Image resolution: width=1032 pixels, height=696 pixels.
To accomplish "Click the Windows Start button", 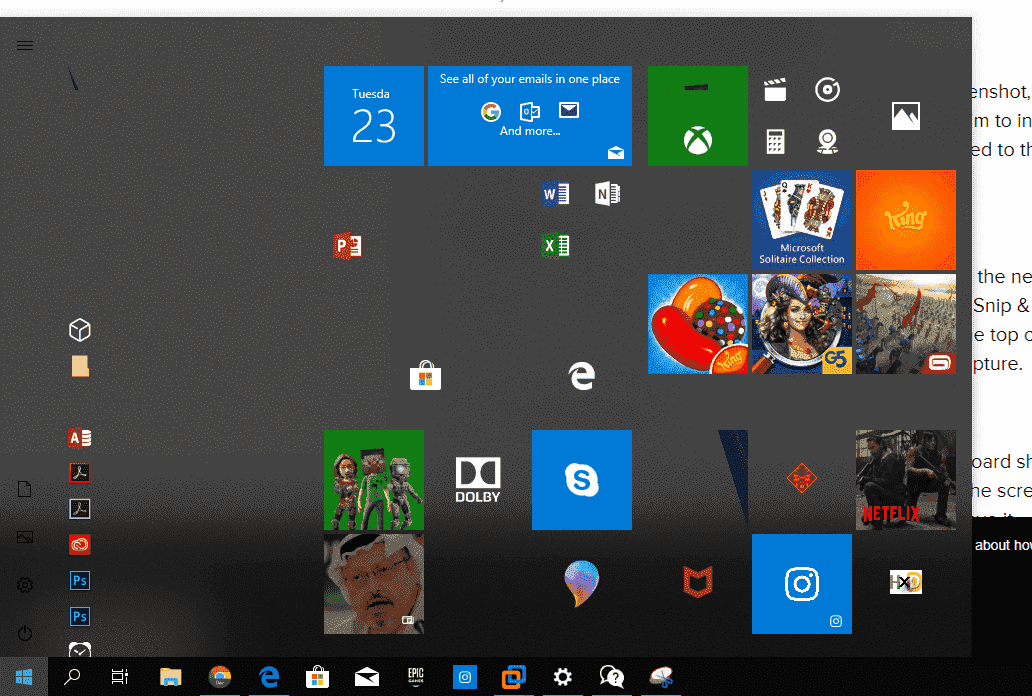I will click(24, 676).
